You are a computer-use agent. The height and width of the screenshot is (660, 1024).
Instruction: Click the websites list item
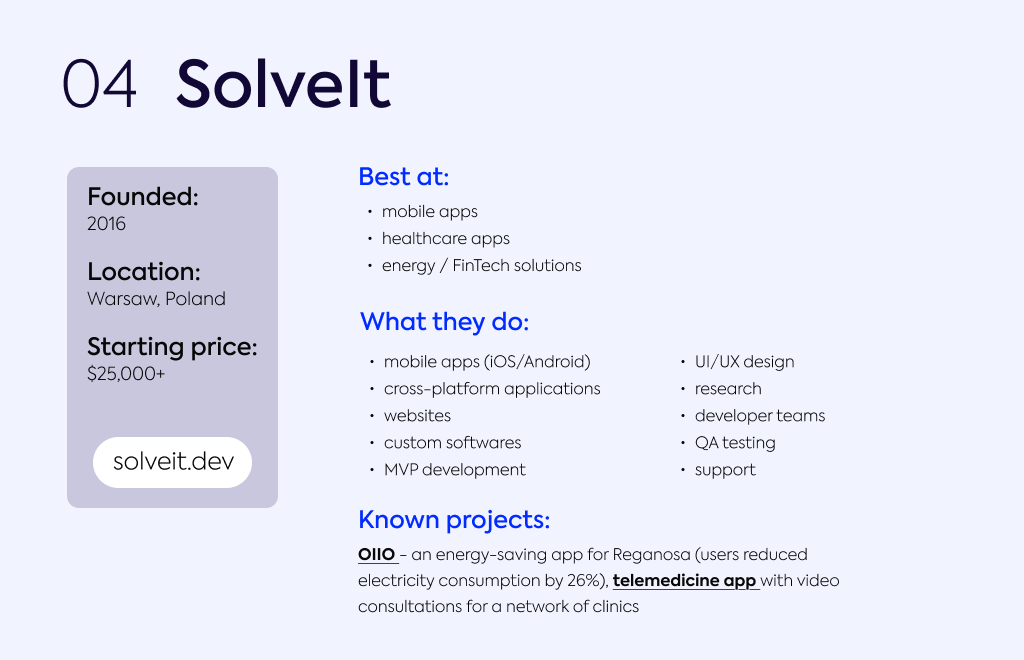pyautogui.click(x=417, y=416)
